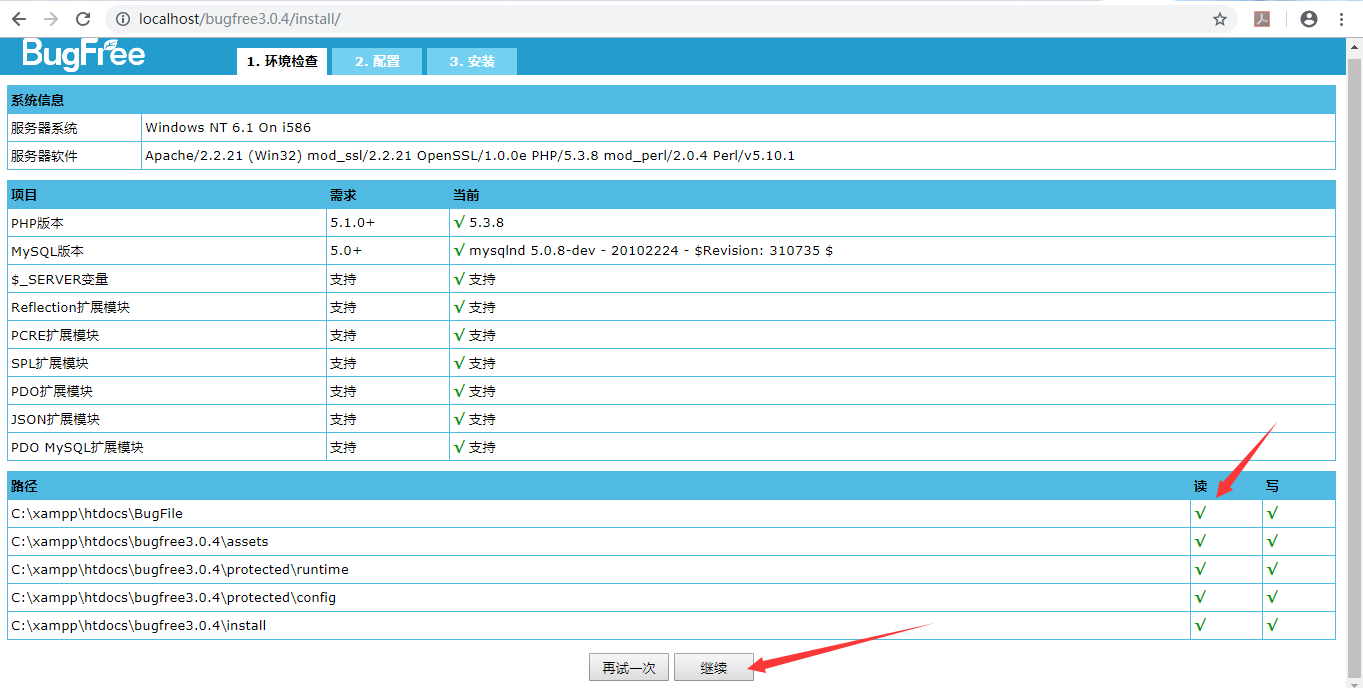Click inside the browser address bar

click(x=400, y=17)
